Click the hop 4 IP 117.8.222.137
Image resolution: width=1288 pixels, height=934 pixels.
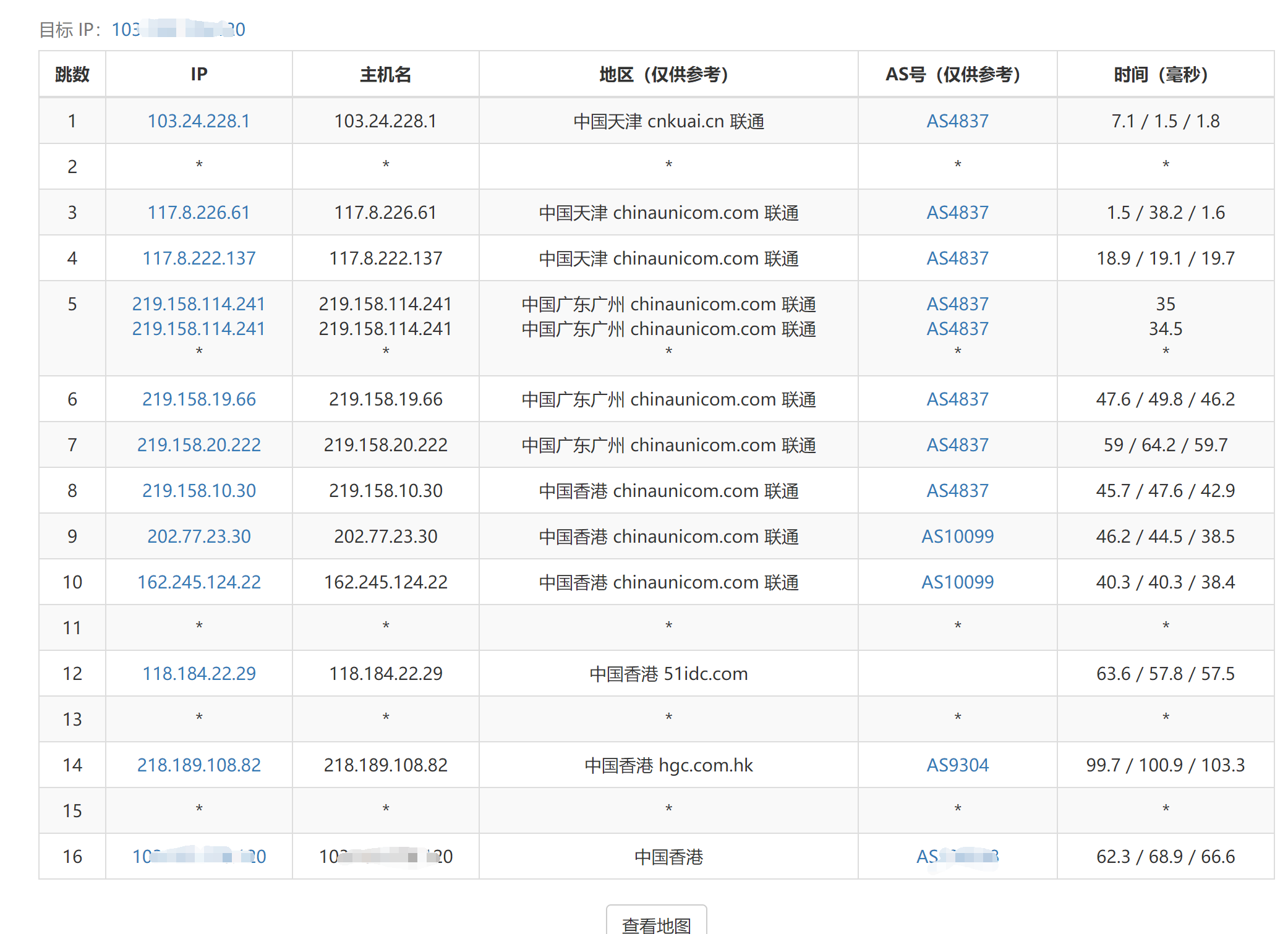(x=198, y=258)
